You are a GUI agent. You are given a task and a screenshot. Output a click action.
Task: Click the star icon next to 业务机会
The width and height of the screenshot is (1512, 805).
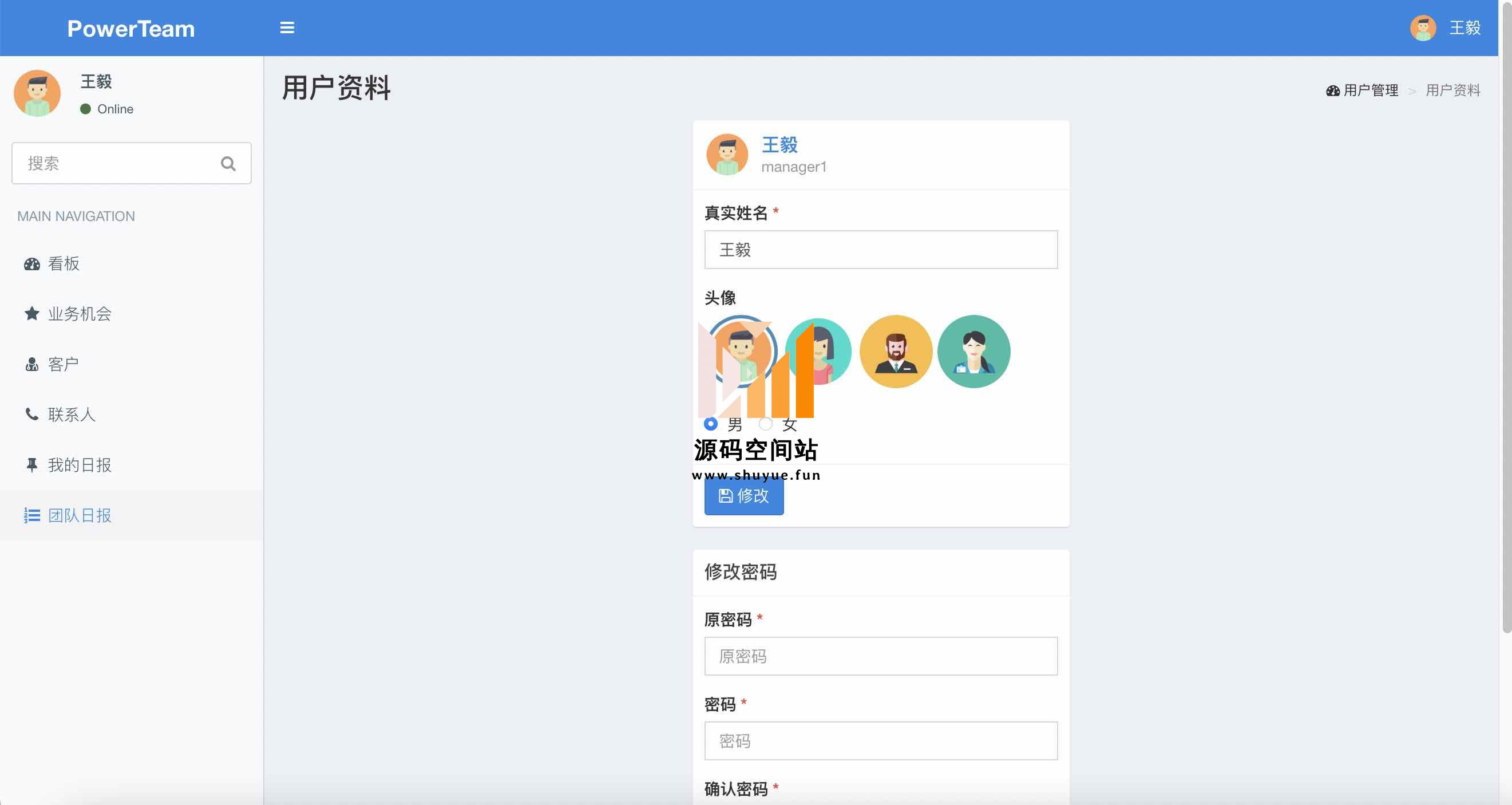(31, 314)
